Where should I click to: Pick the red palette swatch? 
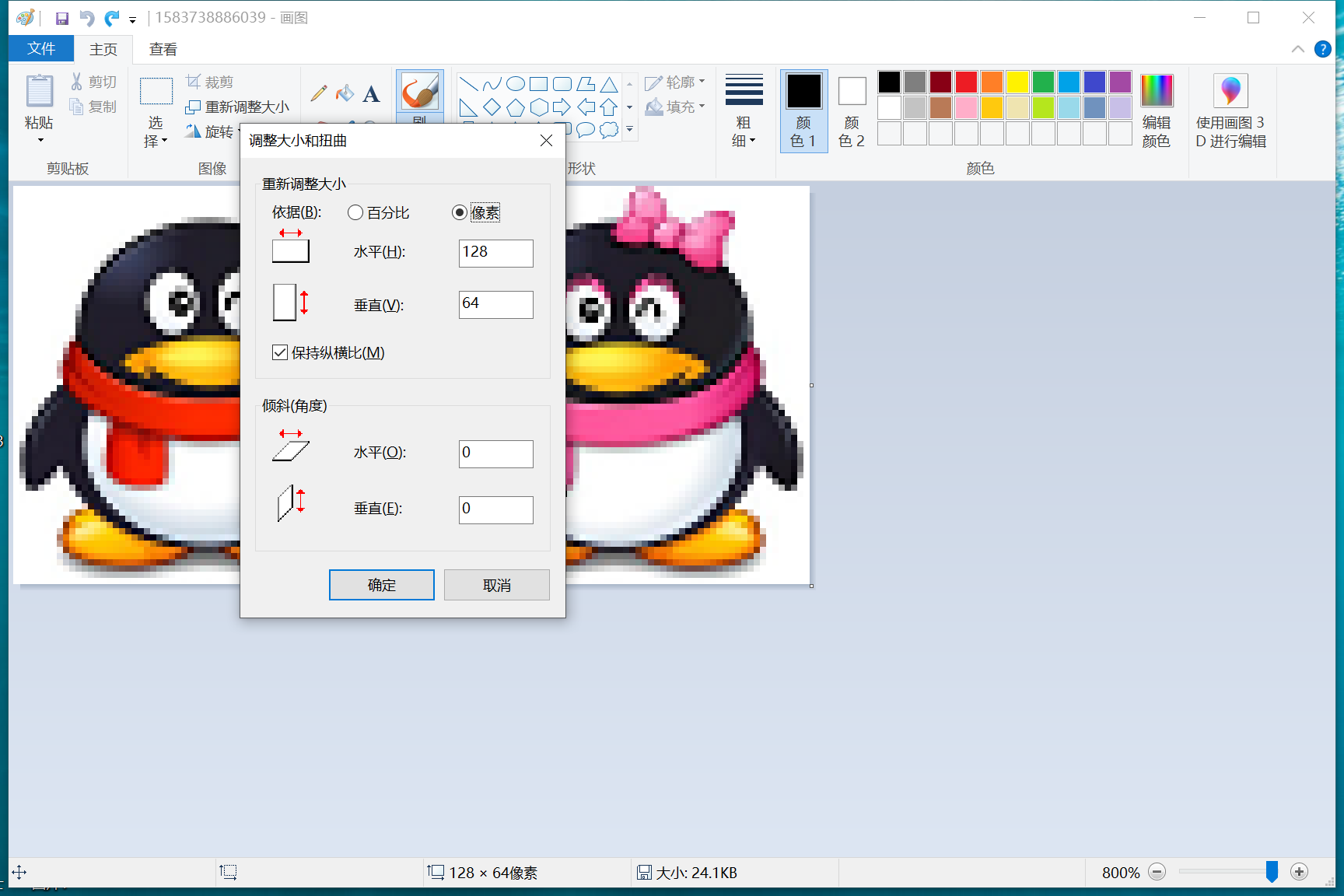966,82
